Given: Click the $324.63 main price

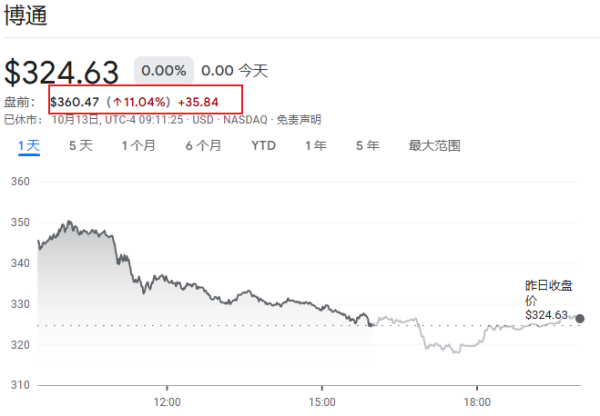Looking at the screenshot, I should [x=62, y=73].
